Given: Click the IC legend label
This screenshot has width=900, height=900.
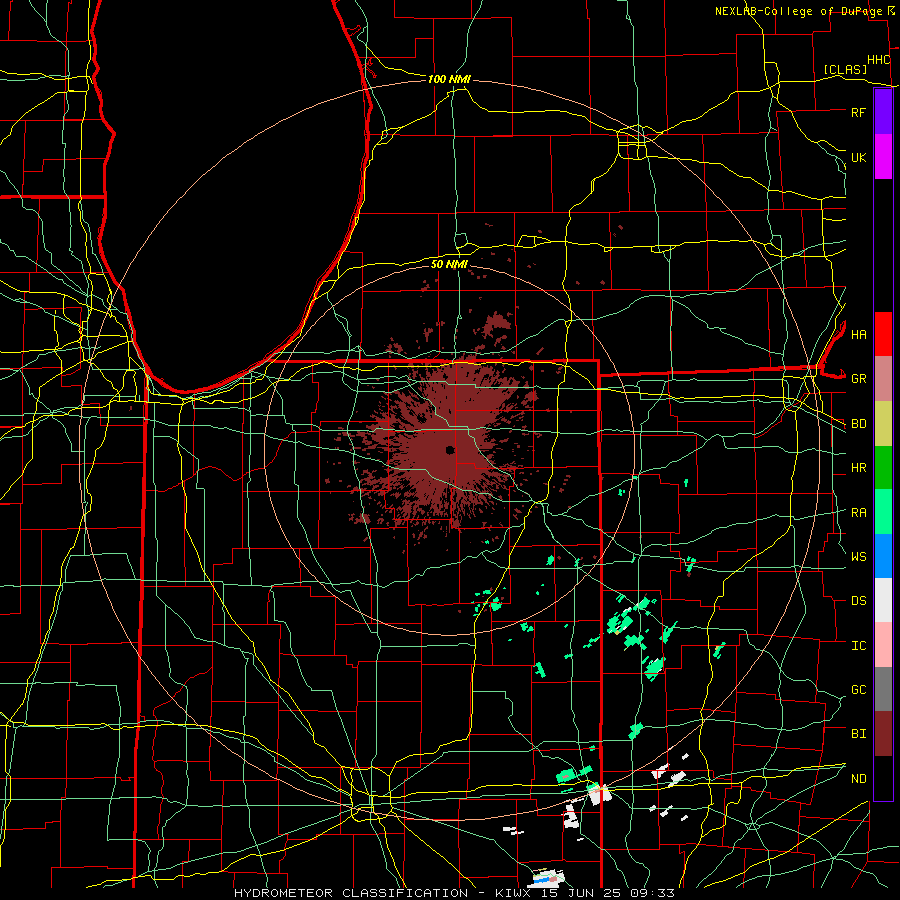Looking at the screenshot, I should pos(858,646).
